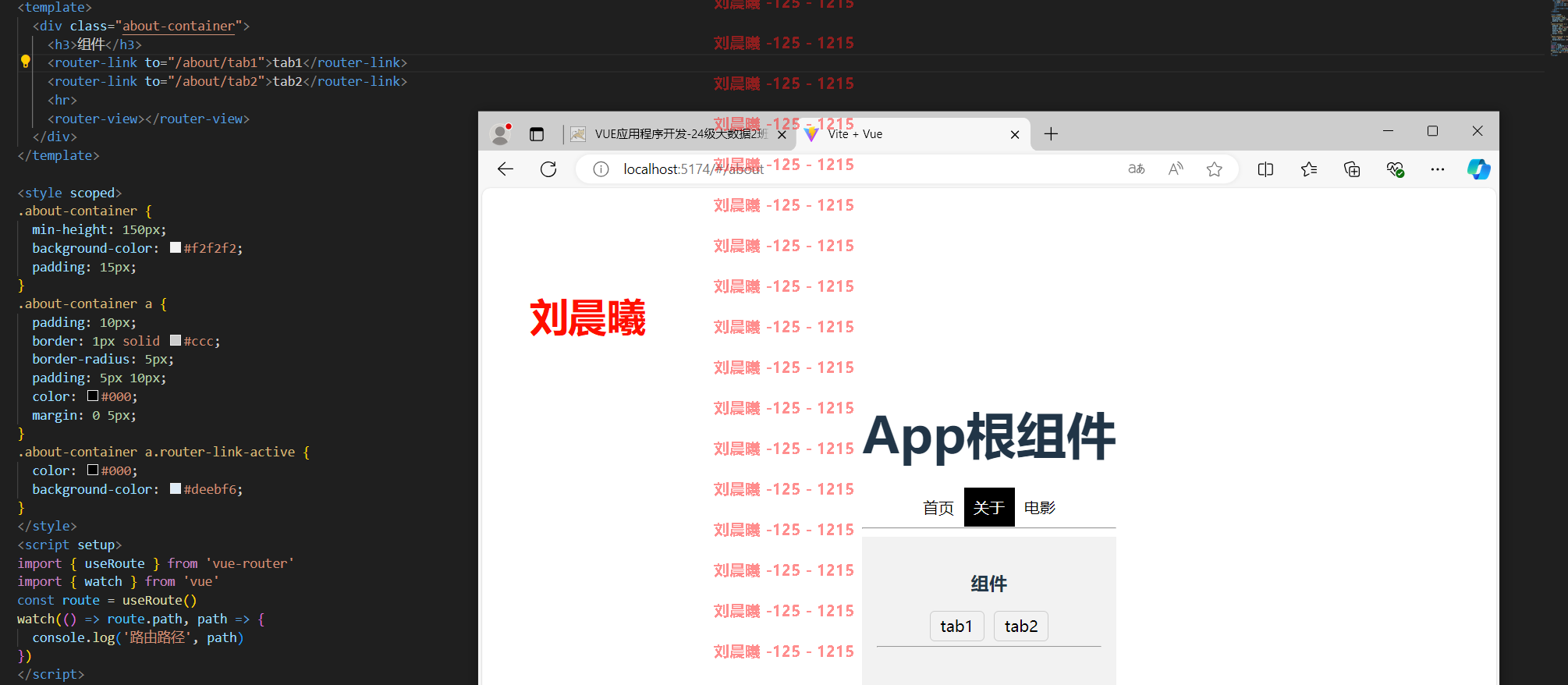1568x685 pixels.
Task: Click the #000 swatch in router-link-active rule
Action: pyautogui.click(x=93, y=470)
